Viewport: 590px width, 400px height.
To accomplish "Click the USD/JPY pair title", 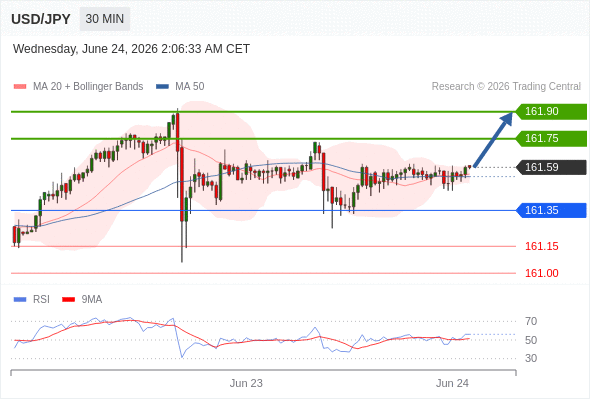I will 41,19.
